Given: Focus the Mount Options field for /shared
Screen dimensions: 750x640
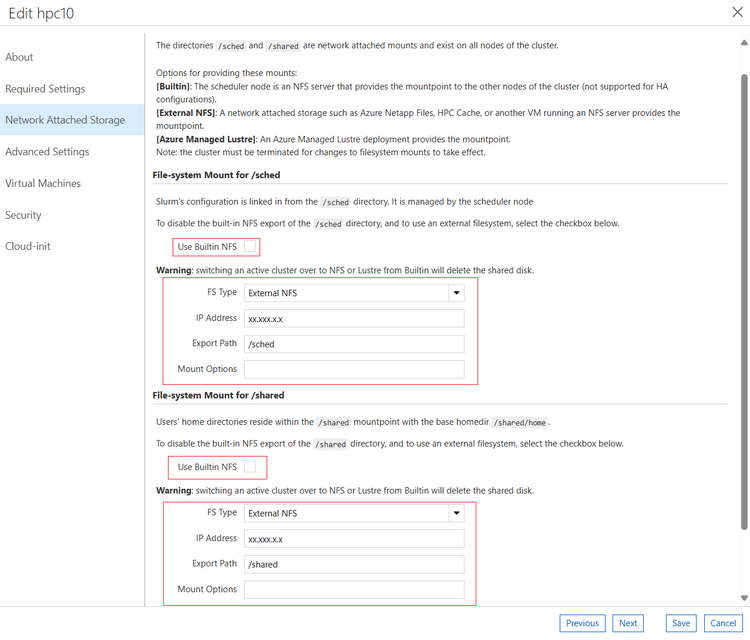Looking at the screenshot, I should point(354,589).
